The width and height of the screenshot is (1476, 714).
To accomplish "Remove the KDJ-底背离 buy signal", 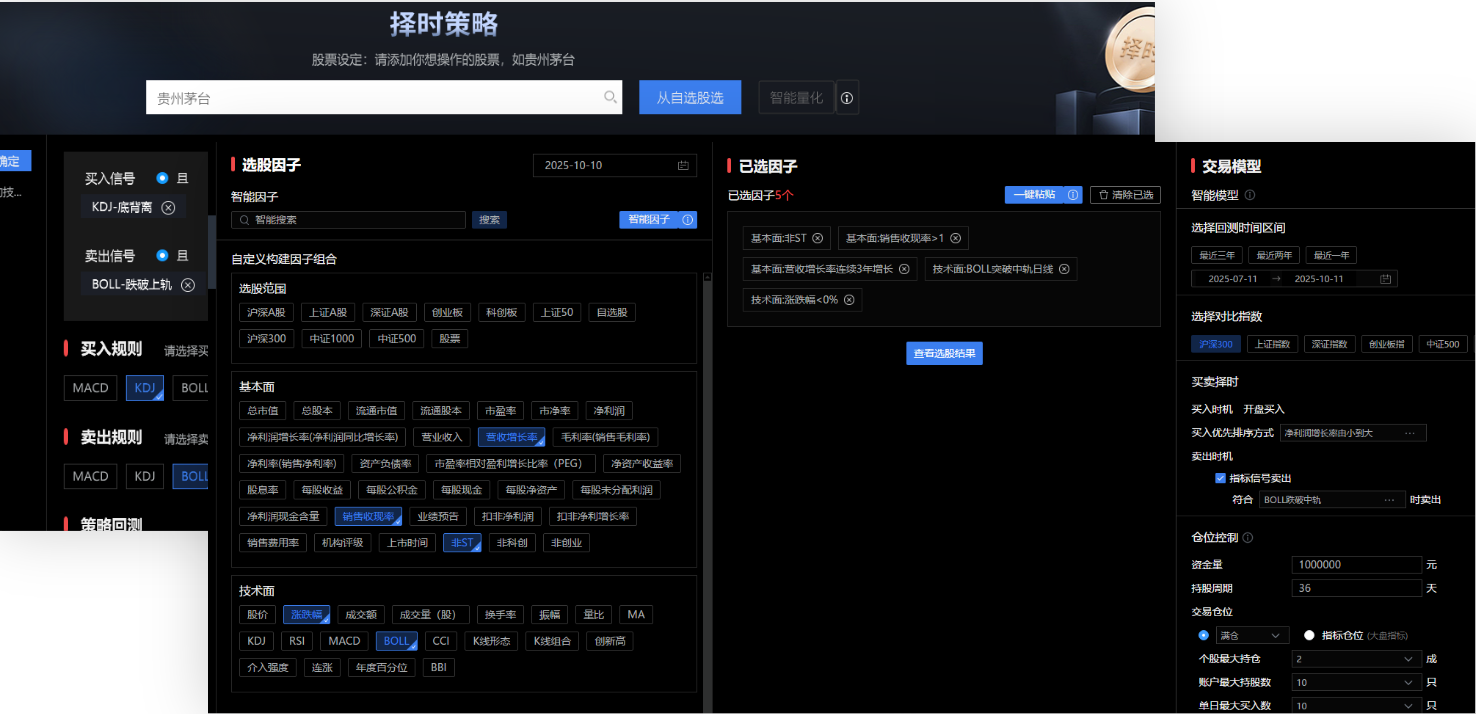I will pos(168,208).
